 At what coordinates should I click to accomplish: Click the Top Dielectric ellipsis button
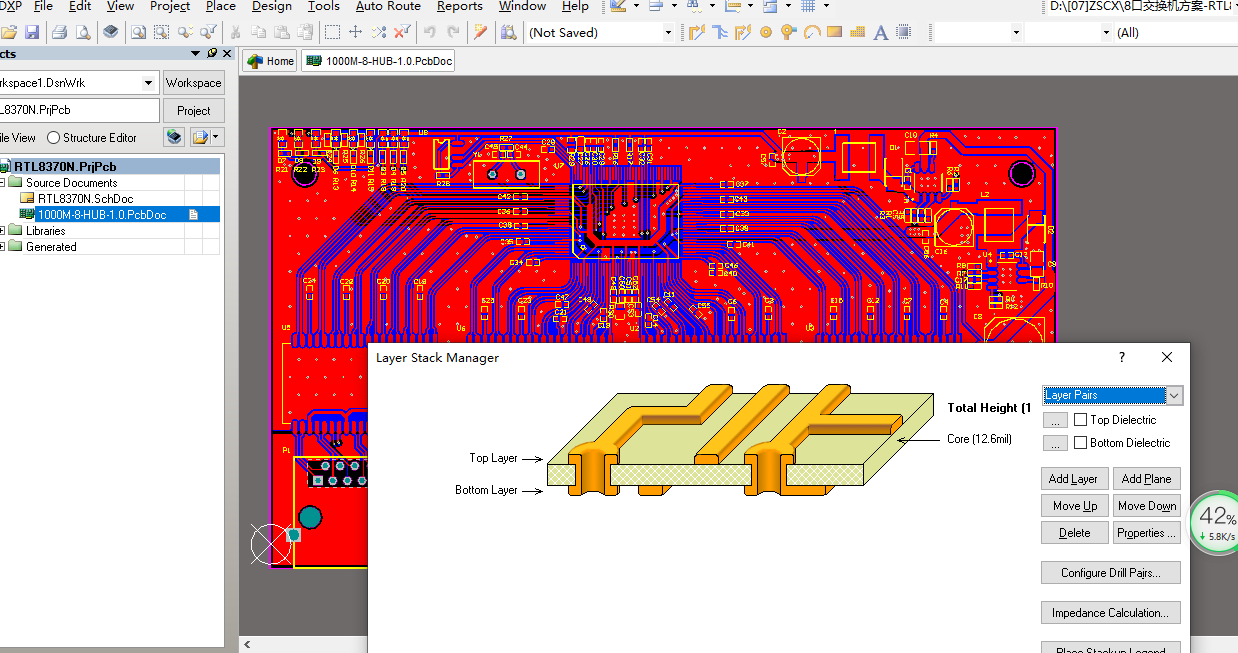pos(1055,420)
